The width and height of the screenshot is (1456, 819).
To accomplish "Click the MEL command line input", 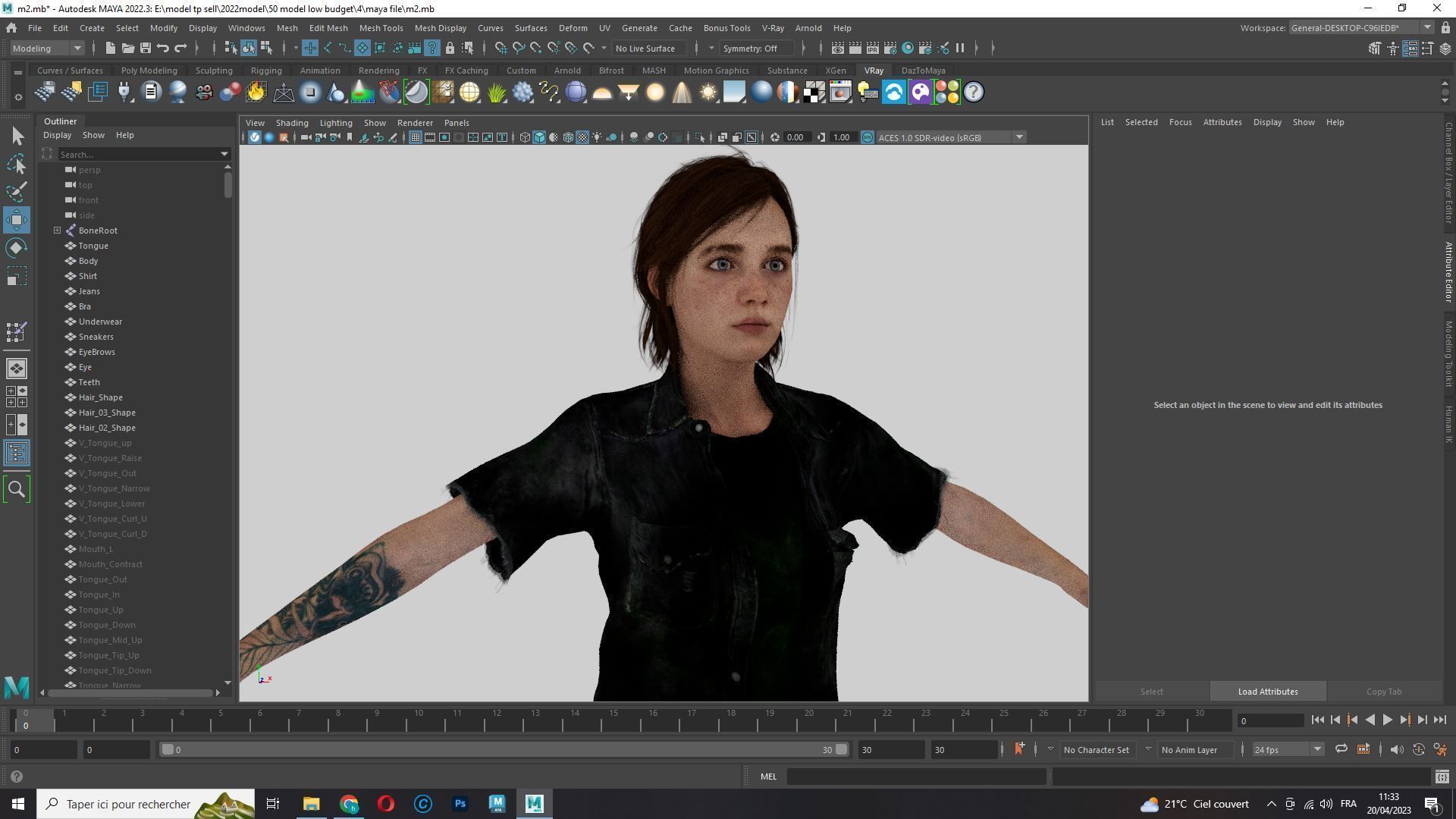I will (x=916, y=777).
